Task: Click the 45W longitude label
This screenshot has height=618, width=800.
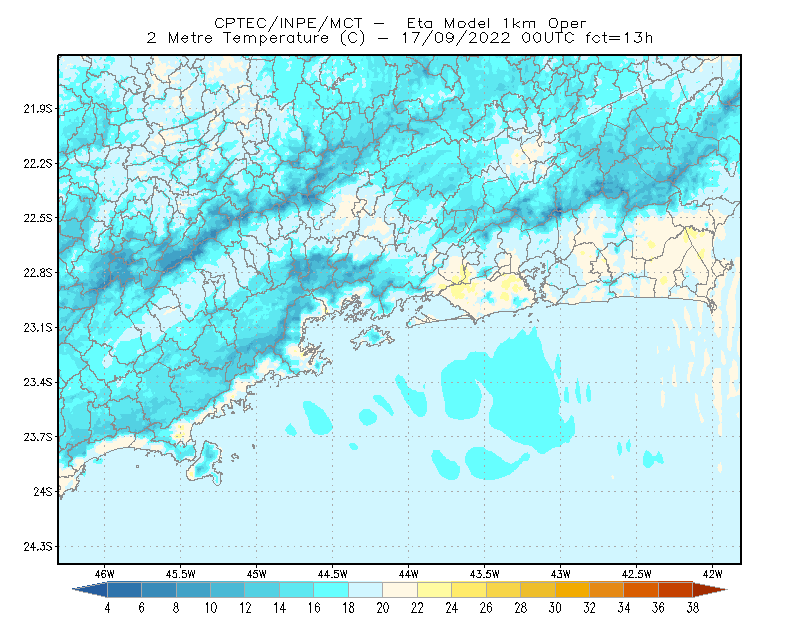Action: tap(257, 574)
